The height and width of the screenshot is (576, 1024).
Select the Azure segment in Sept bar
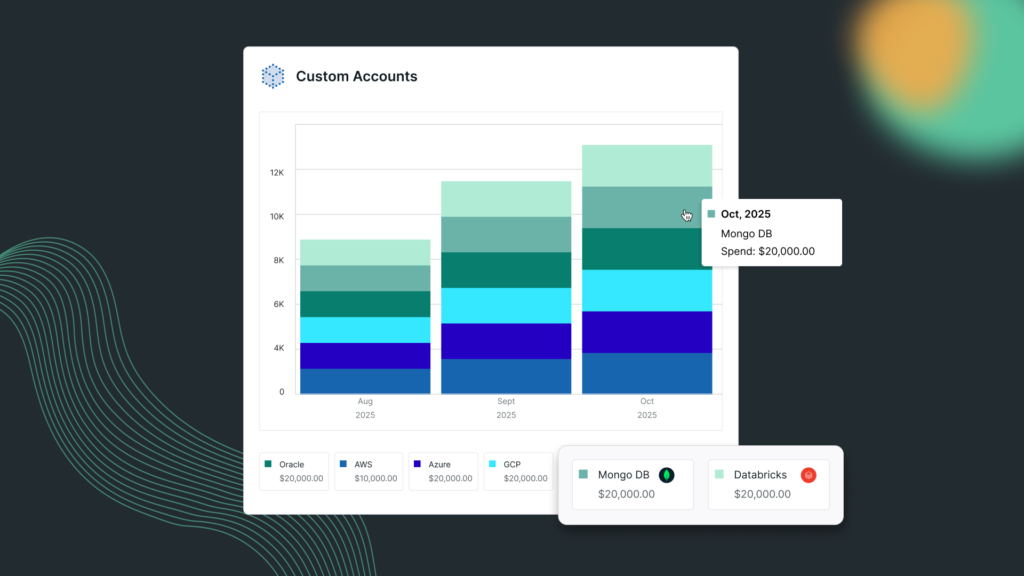pyautogui.click(x=506, y=341)
